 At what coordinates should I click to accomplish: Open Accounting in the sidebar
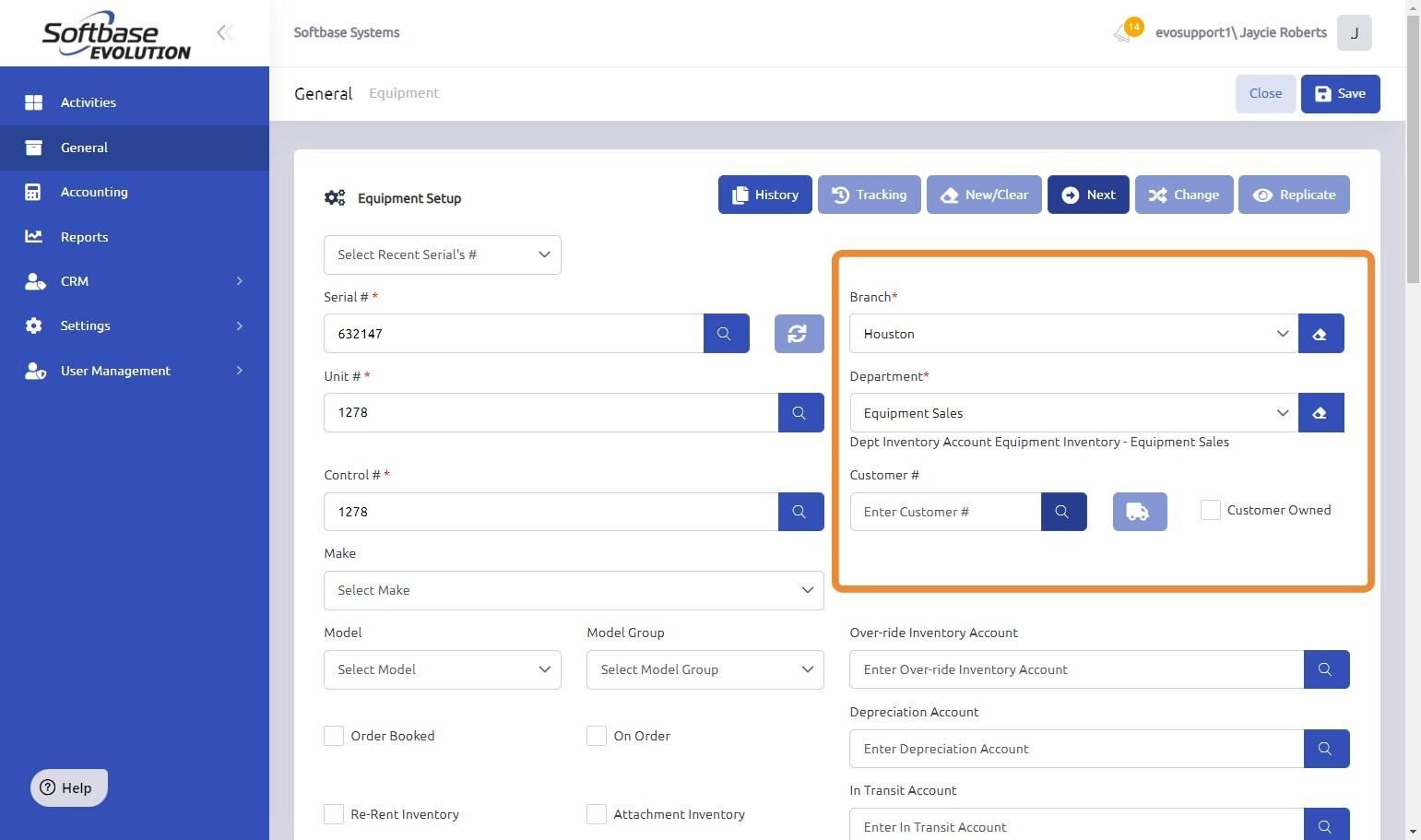tap(135, 192)
